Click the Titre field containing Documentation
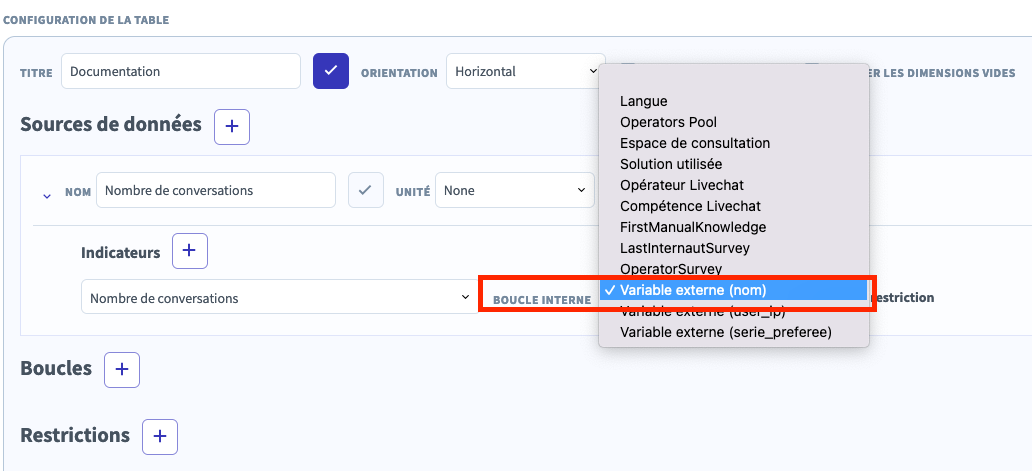The image size is (1032, 471). [180, 72]
